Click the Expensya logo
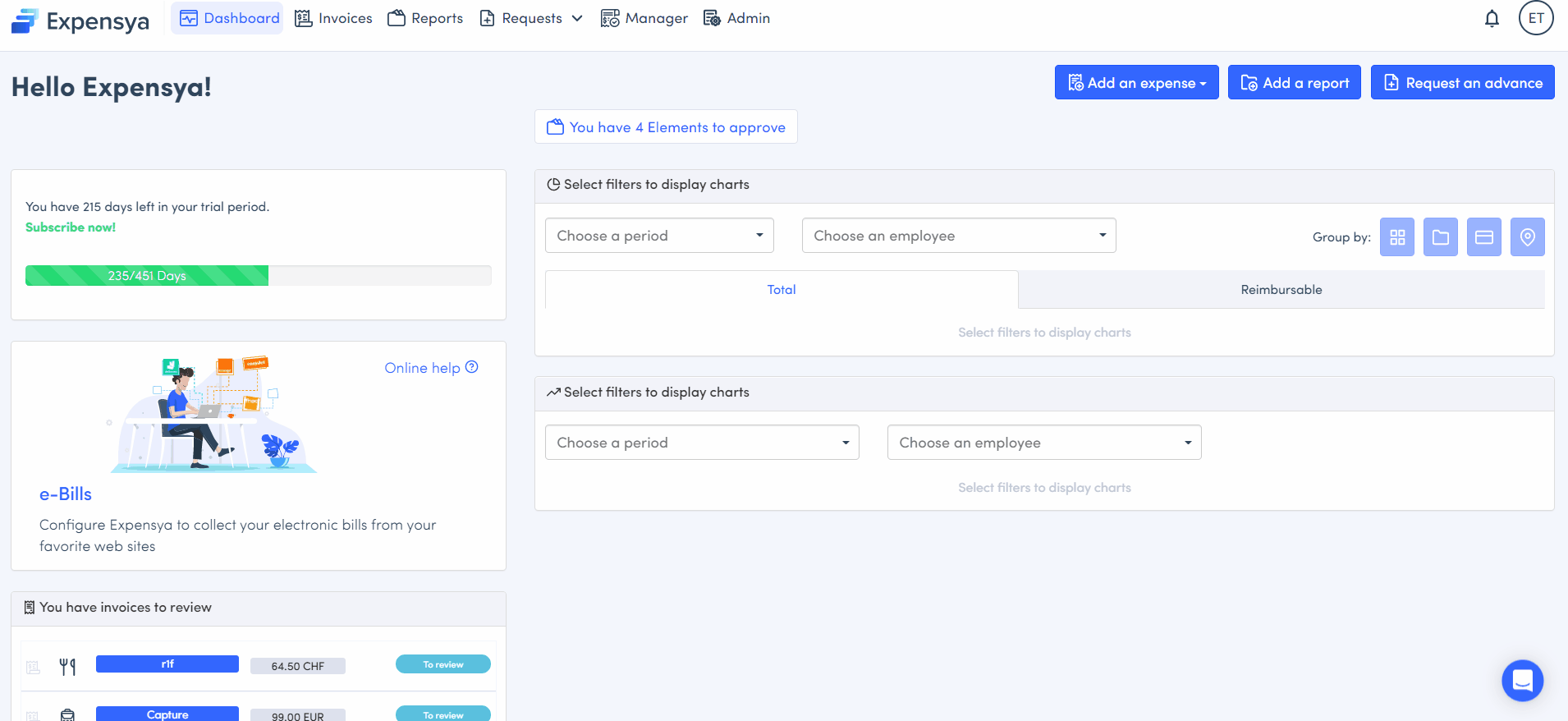1568x721 pixels. (80, 21)
